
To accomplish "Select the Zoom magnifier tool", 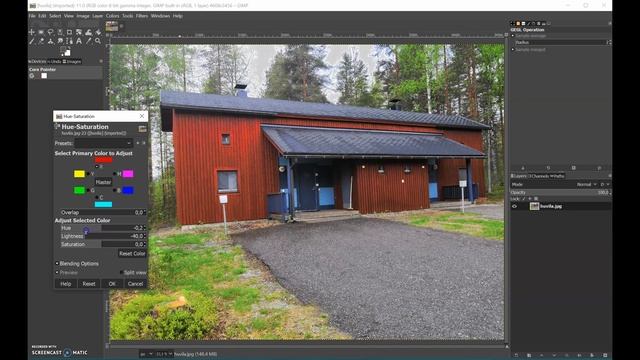I will [98, 41].
